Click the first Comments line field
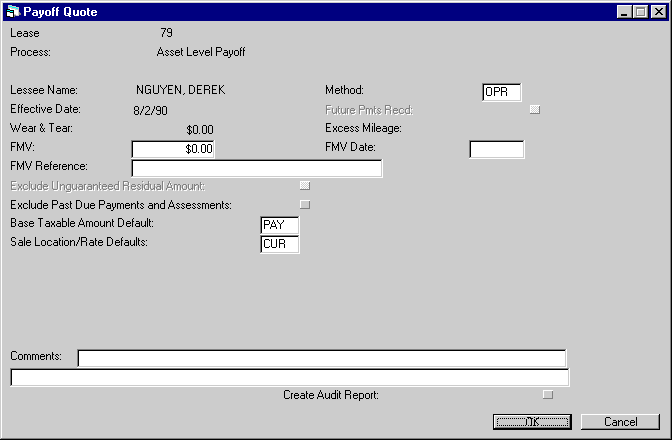 coord(322,358)
